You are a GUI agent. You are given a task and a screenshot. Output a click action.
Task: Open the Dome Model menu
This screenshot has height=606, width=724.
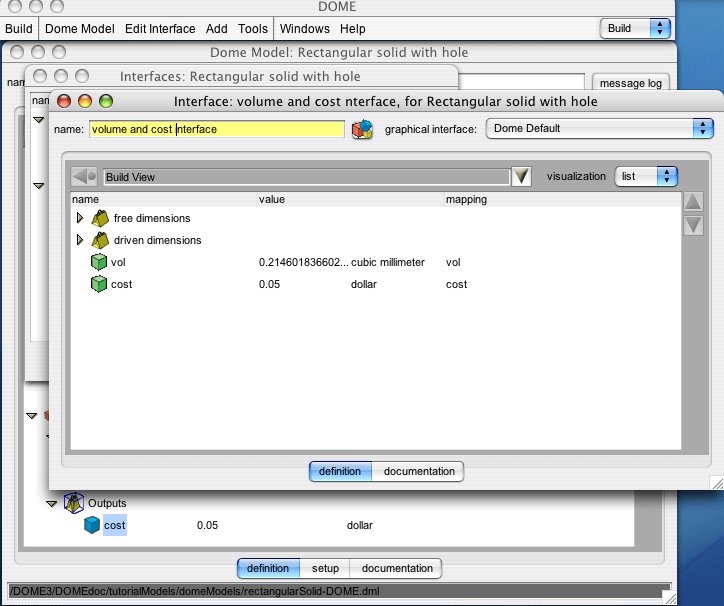pos(79,29)
